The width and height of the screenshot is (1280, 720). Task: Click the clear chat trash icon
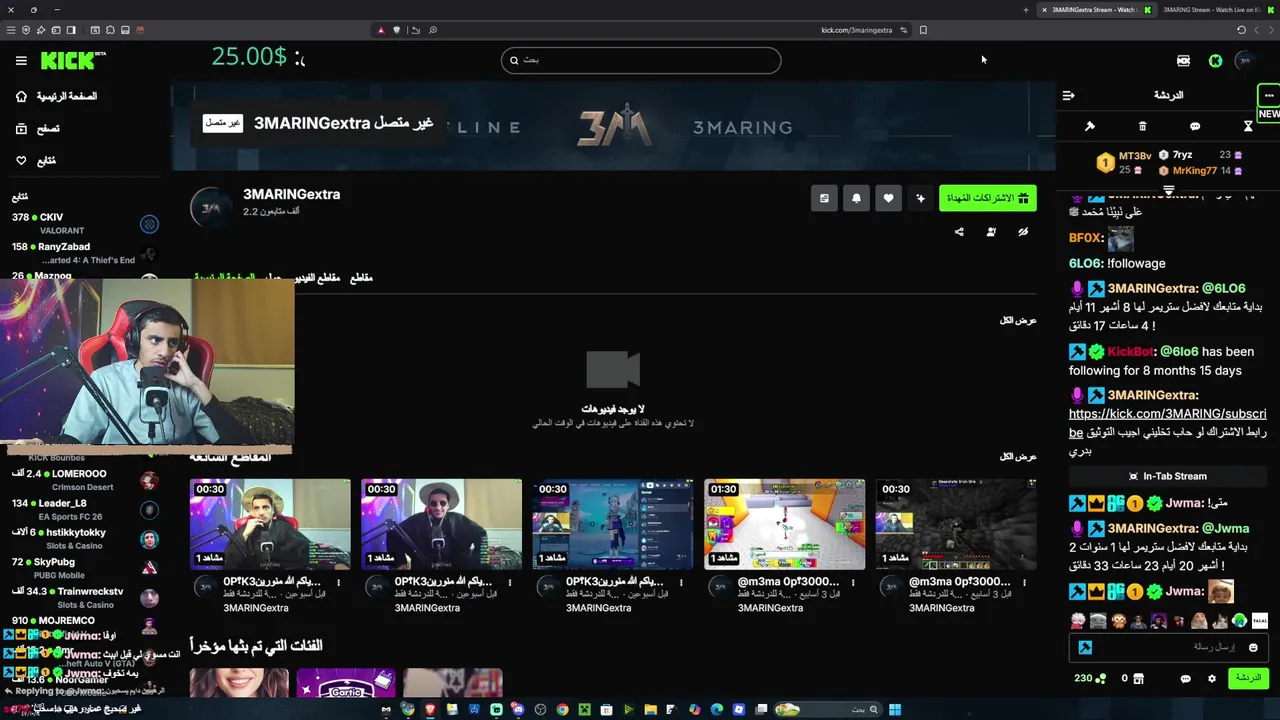1142,126
